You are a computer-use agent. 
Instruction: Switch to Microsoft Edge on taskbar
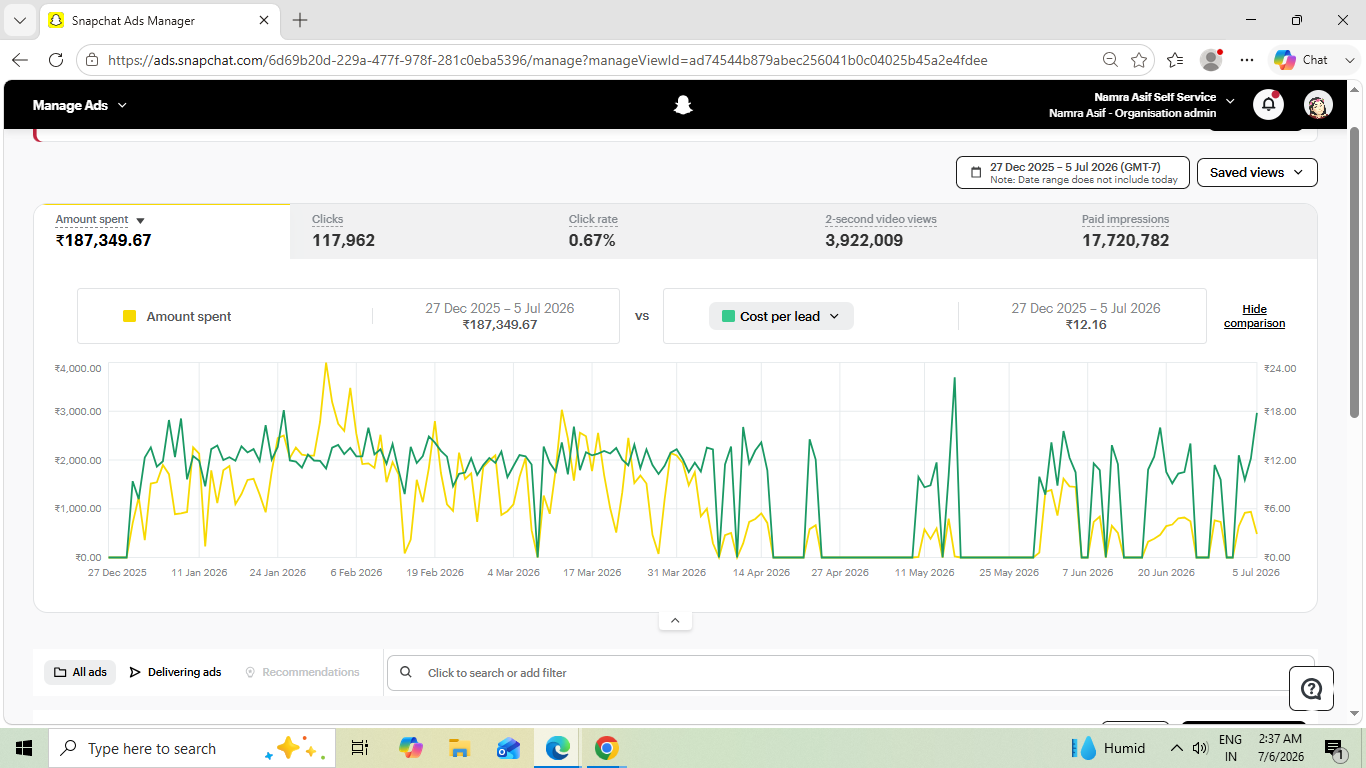click(557, 748)
